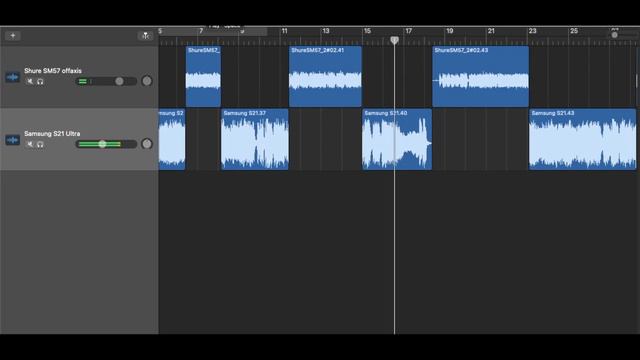Select the Shure SM57 offaxis track name
Image resolution: width=640 pixels, height=360 pixels.
click(53, 71)
